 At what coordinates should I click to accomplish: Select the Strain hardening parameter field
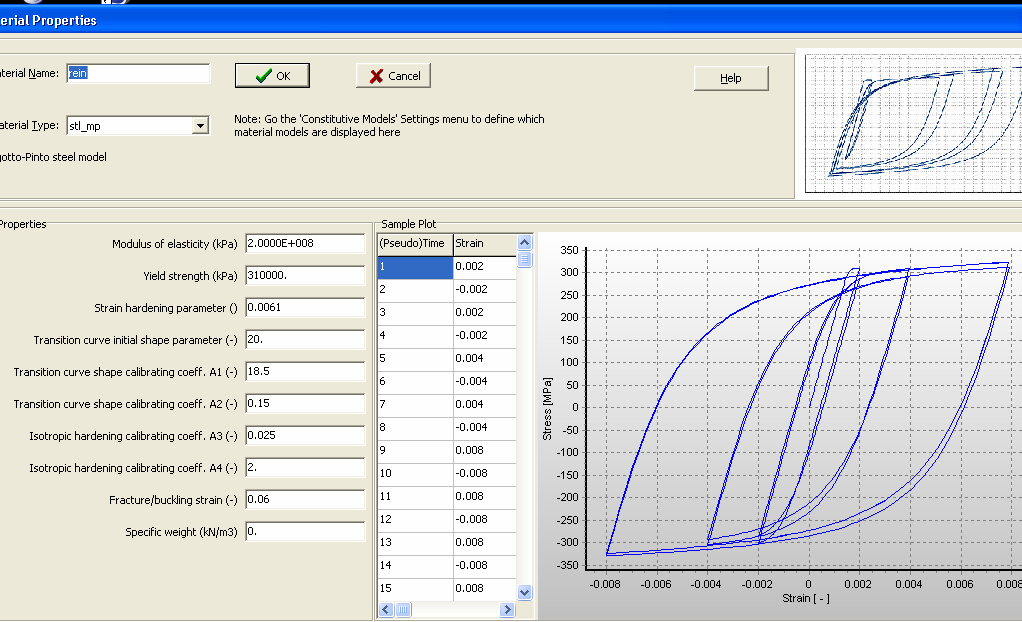tap(305, 307)
